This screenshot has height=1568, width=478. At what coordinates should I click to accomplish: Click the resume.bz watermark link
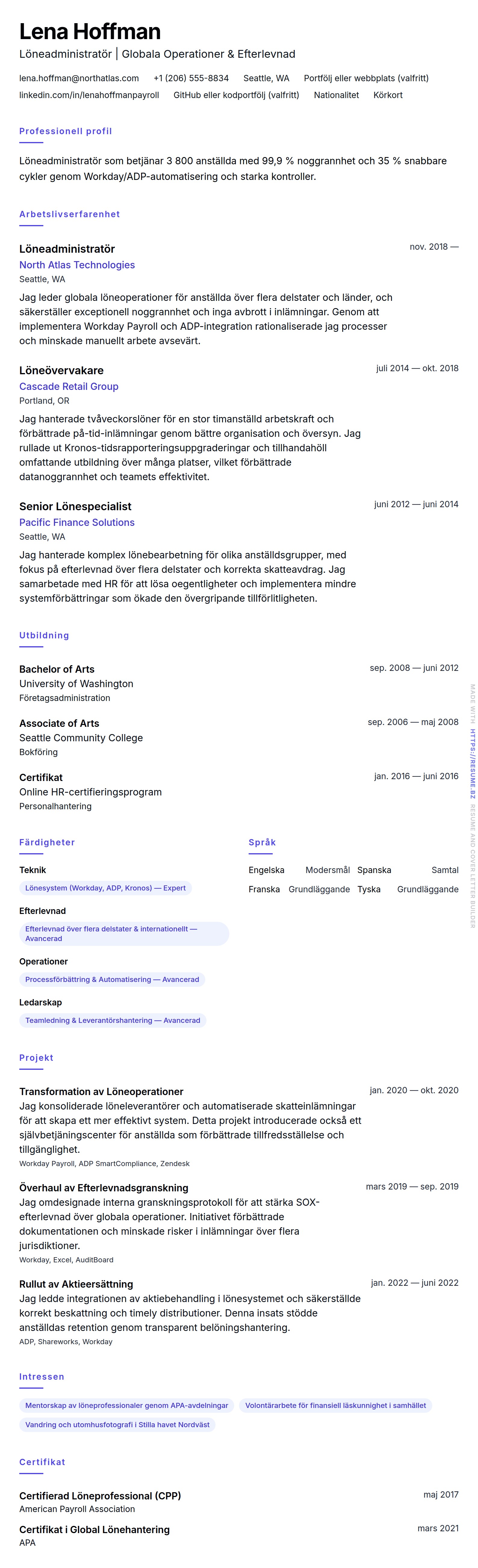click(472, 763)
